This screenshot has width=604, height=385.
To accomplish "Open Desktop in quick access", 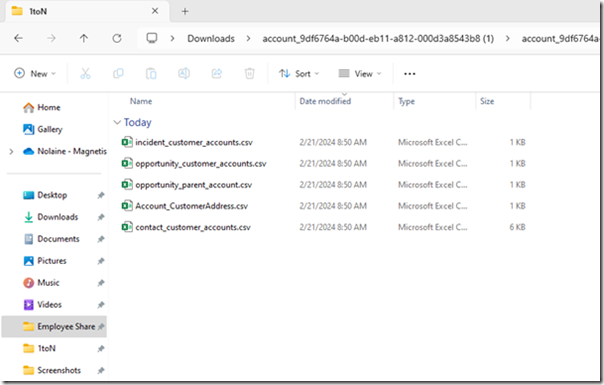I will (x=52, y=195).
